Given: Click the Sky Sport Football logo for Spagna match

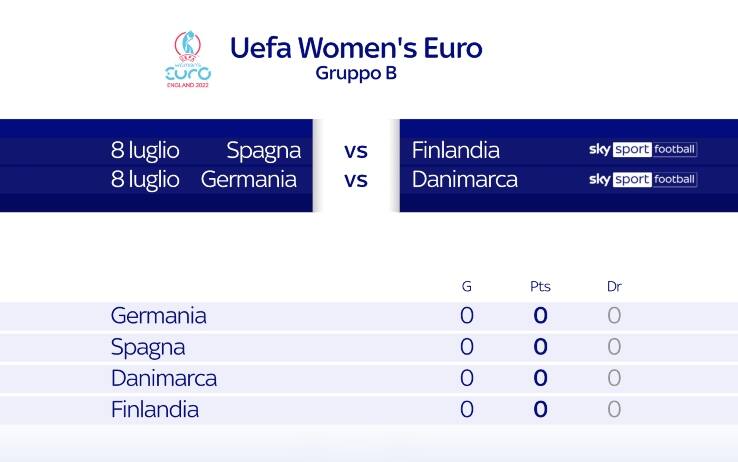Looking at the screenshot, I should pyautogui.click(x=642, y=150).
